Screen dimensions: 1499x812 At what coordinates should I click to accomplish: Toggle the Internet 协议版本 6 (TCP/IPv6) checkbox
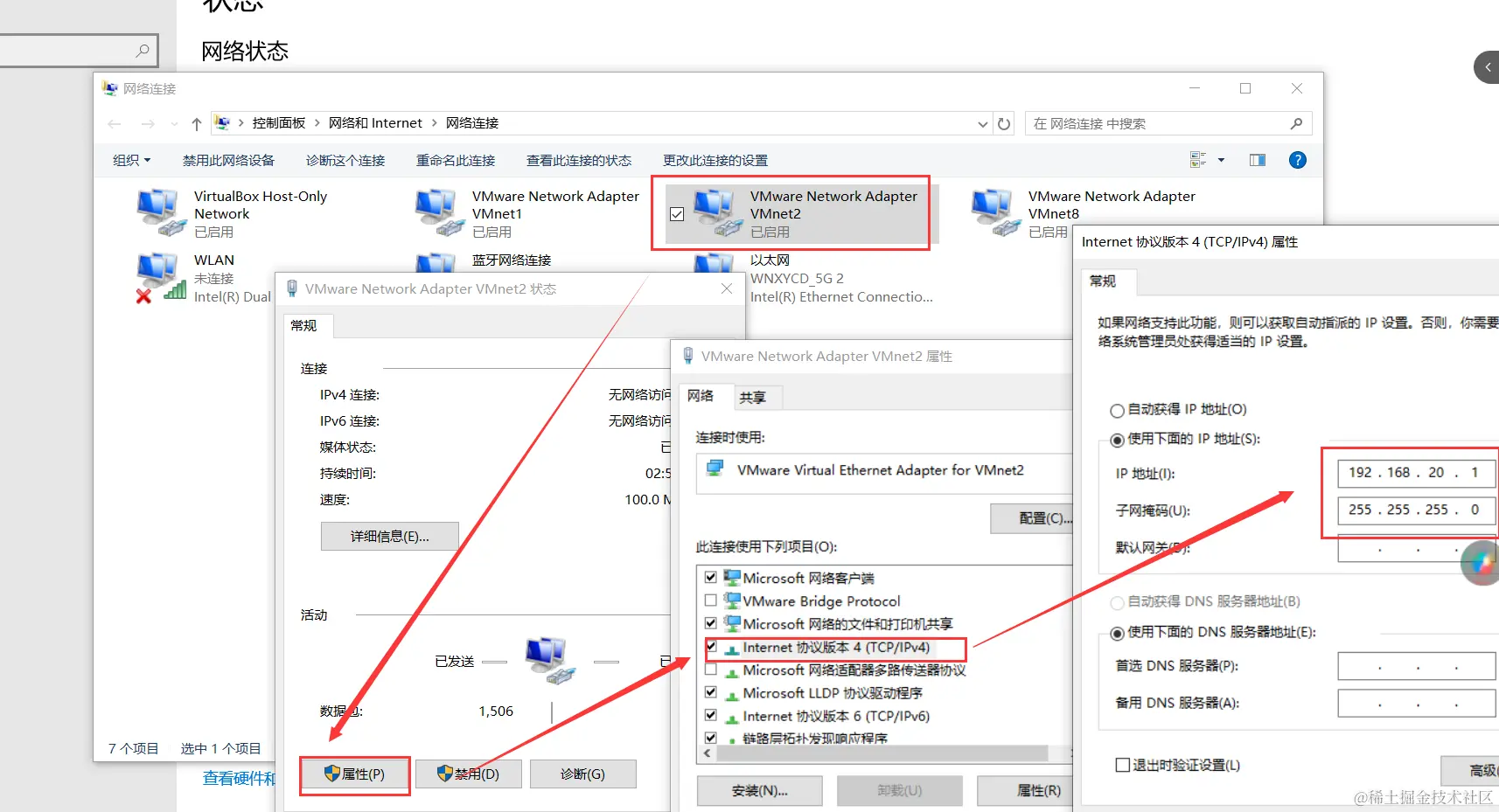(711, 716)
